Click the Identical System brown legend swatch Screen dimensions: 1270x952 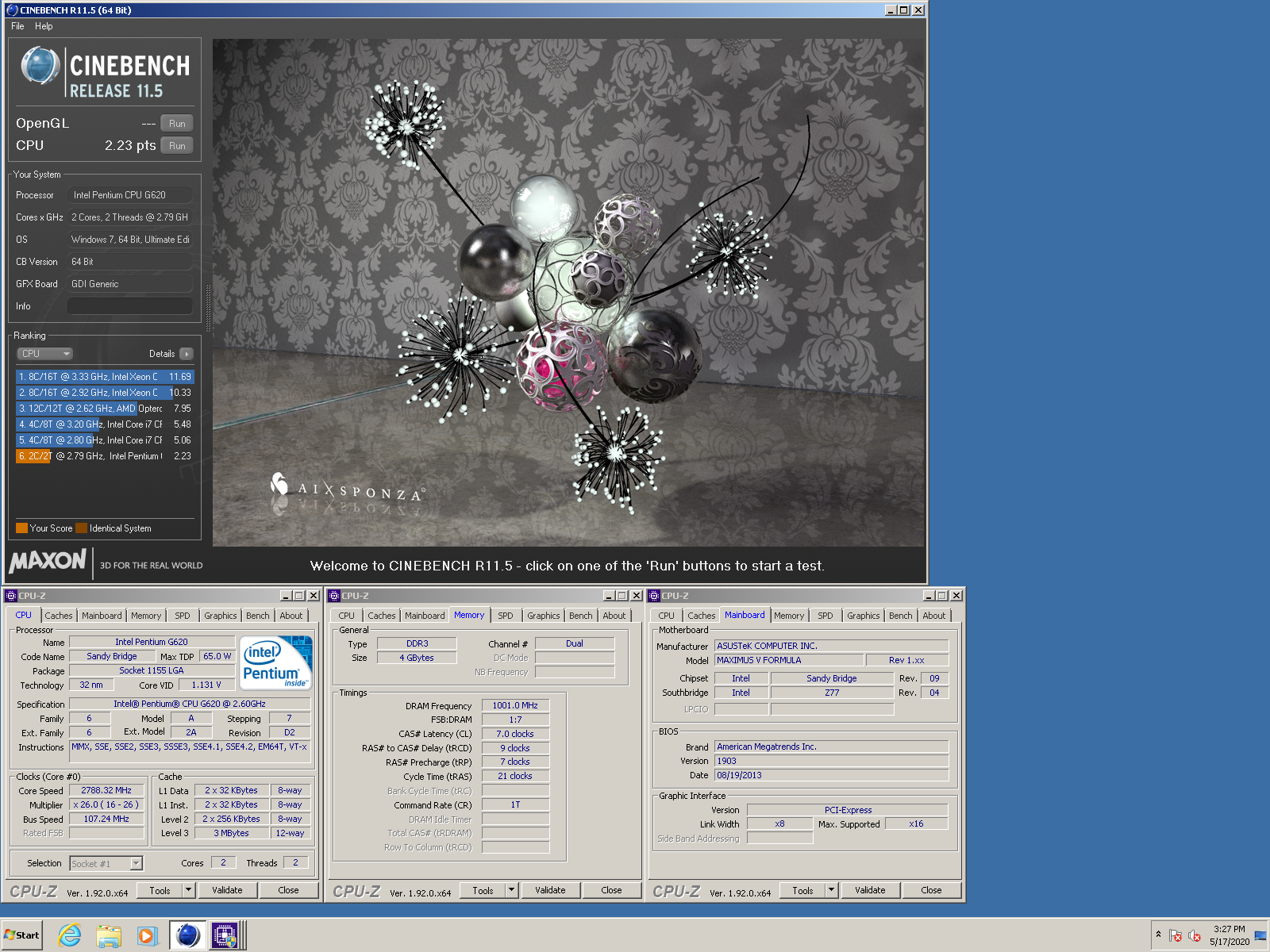(x=81, y=528)
